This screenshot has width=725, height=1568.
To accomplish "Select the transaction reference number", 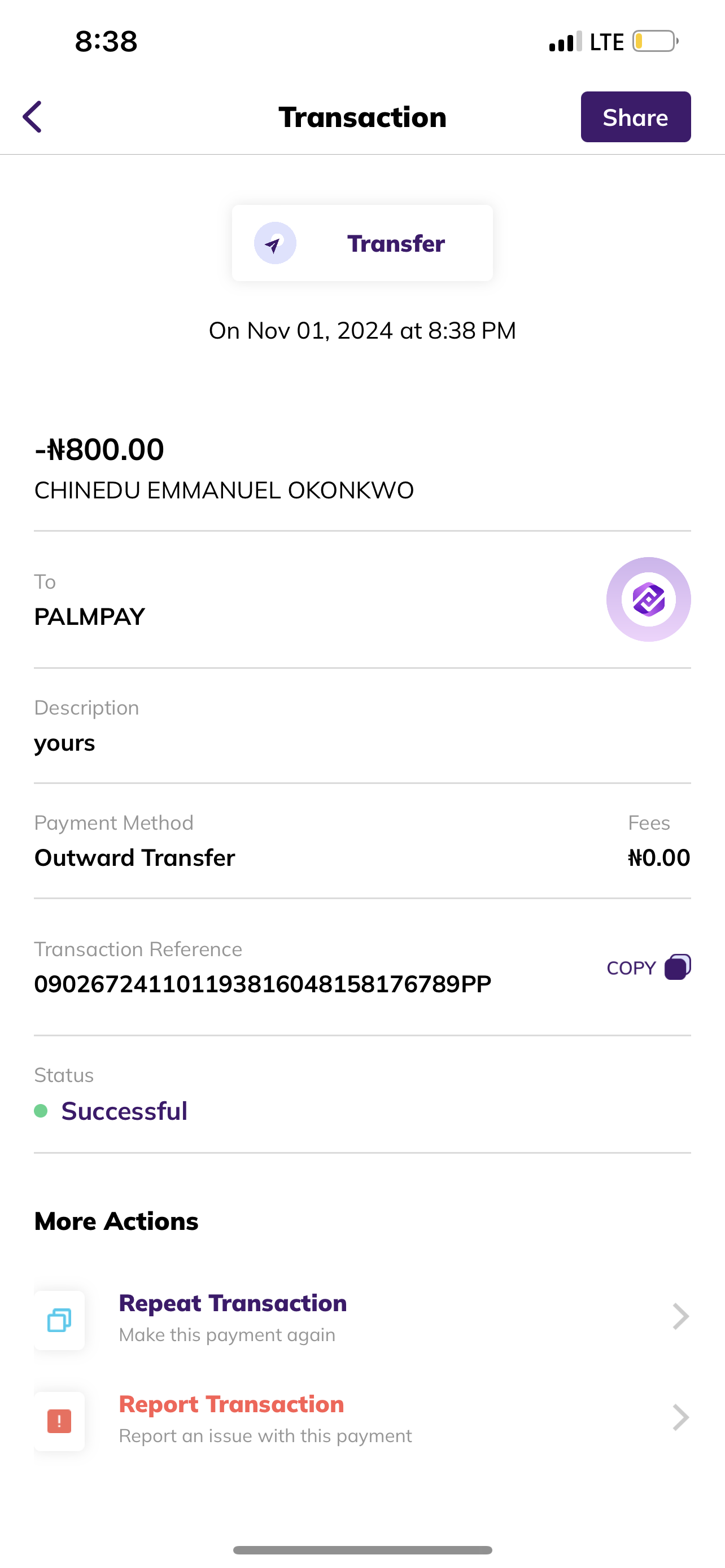I will [263, 984].
